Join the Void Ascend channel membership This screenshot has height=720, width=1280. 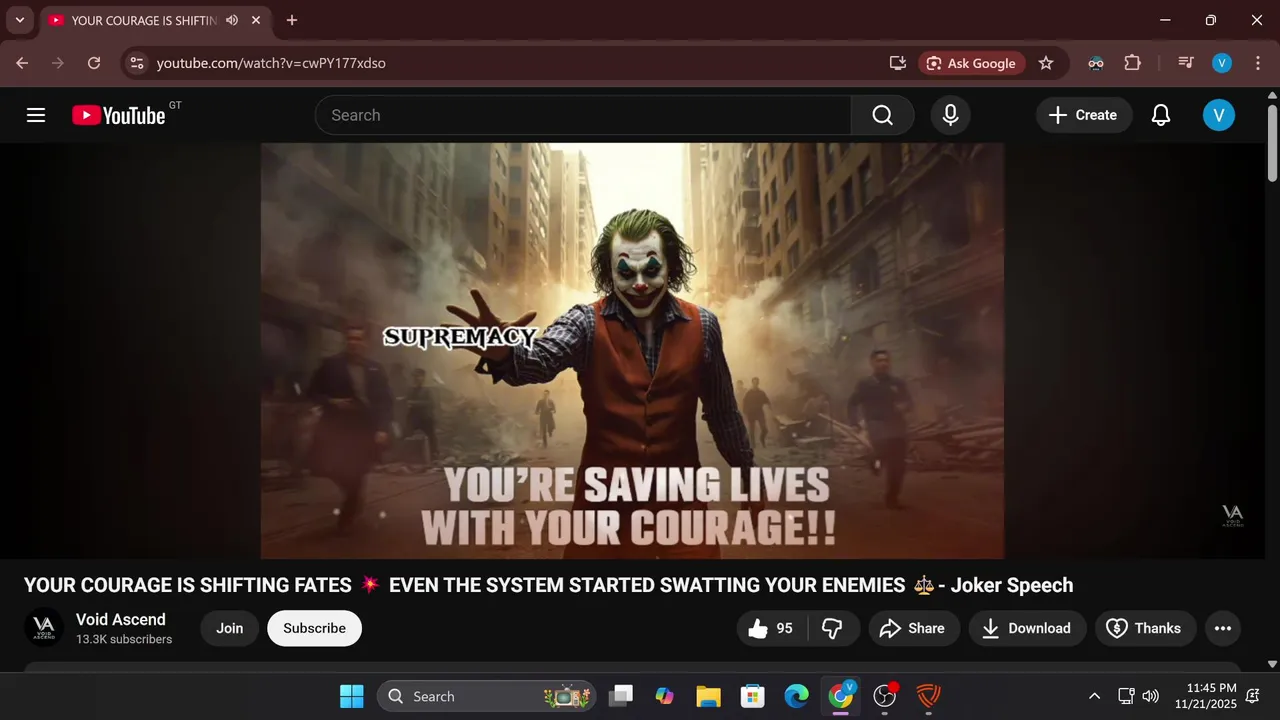click(x=230, y=628)
